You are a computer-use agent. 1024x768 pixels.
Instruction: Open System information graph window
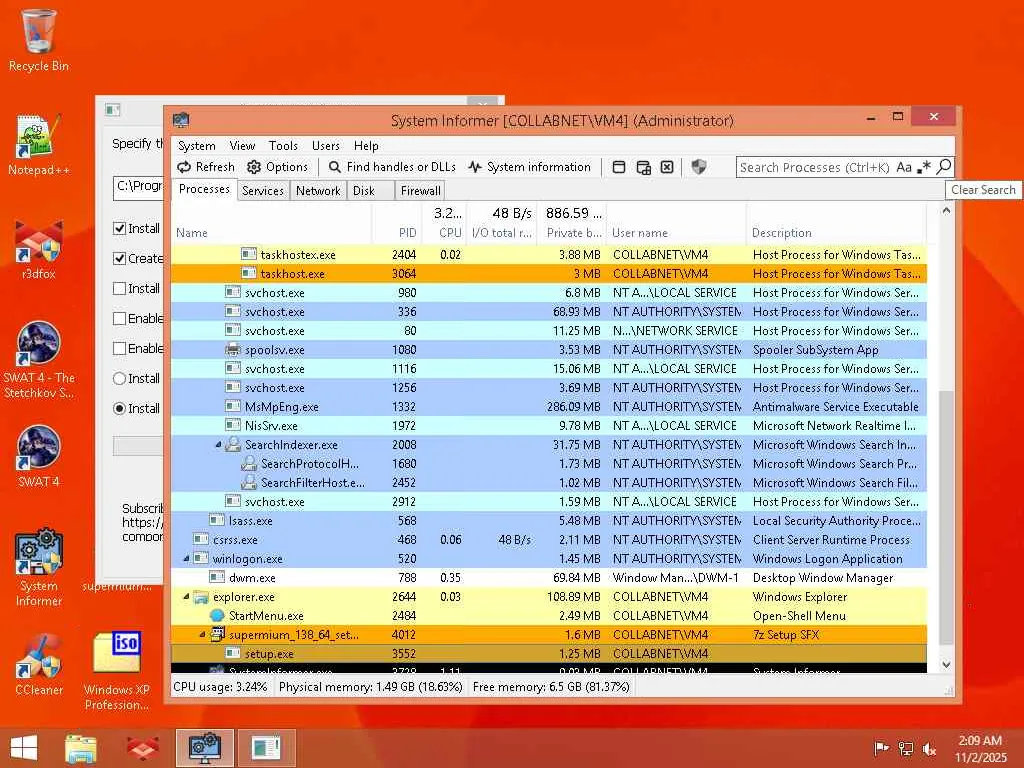530,167
